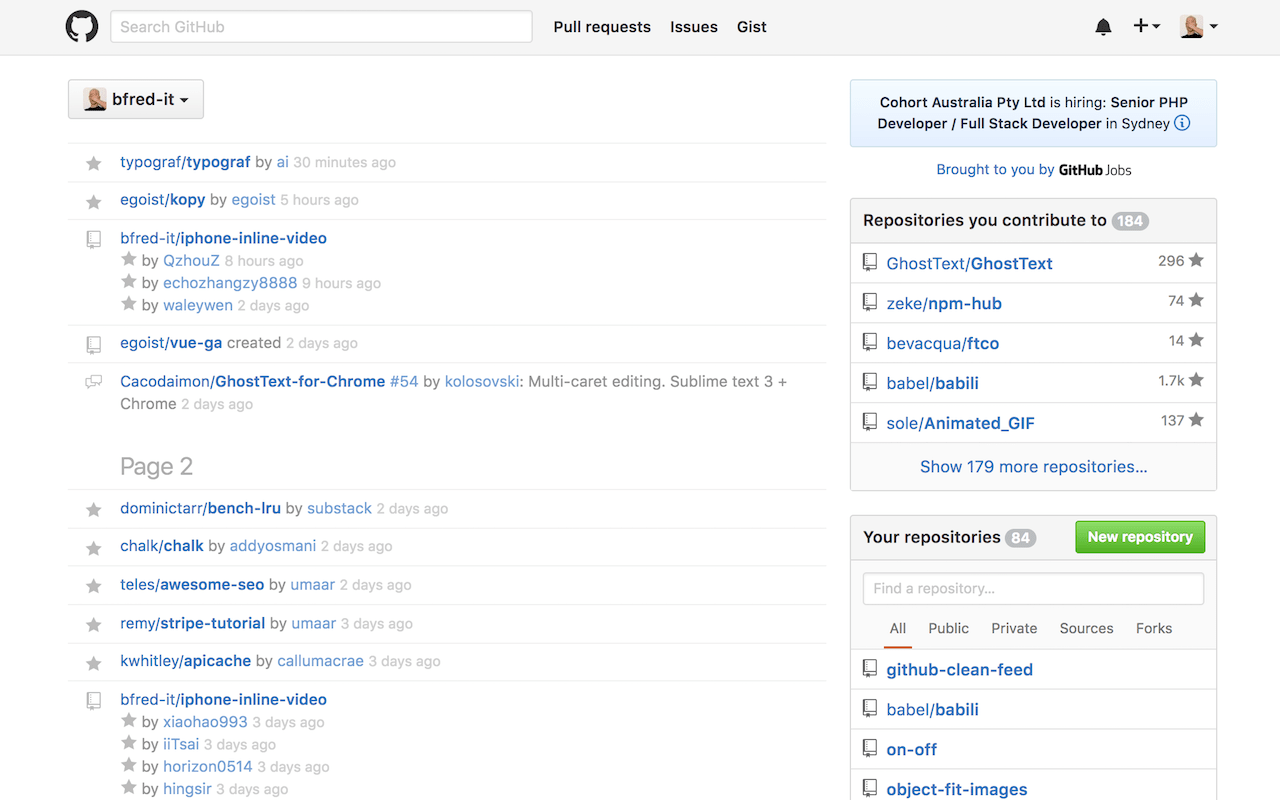Screen dimensions: 1280x800
Task: Open the profile avatar menu
Action: [1198, 27]
